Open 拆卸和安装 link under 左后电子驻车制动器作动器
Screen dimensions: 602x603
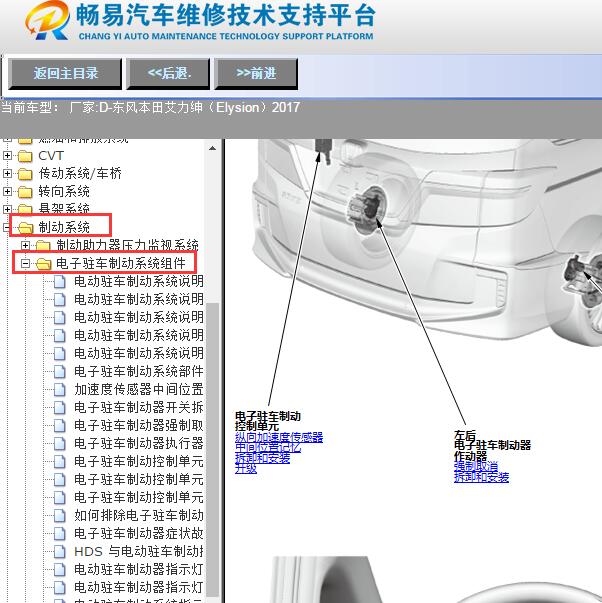(481, 477)
